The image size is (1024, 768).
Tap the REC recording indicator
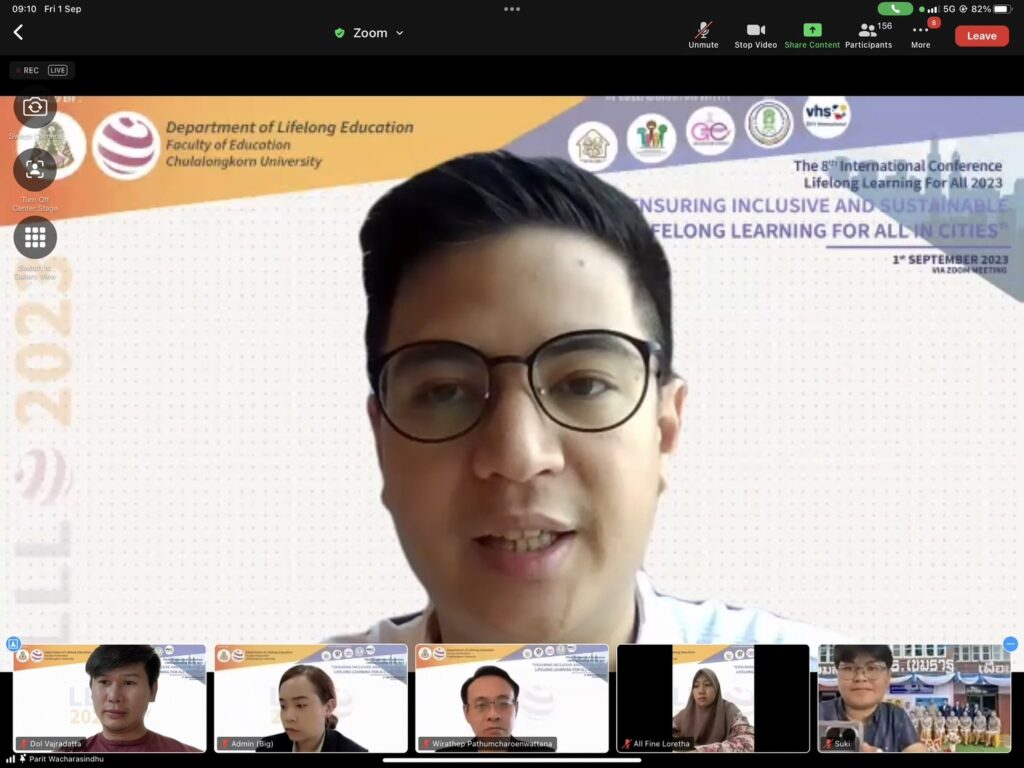(28, 70)
